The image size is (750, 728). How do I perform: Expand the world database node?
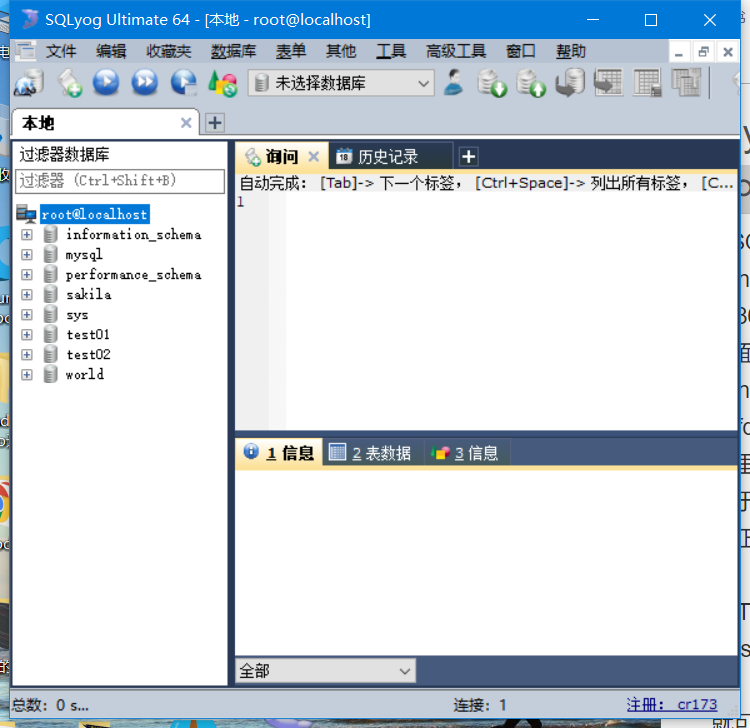pyautogui.click(x=27, y=374)
